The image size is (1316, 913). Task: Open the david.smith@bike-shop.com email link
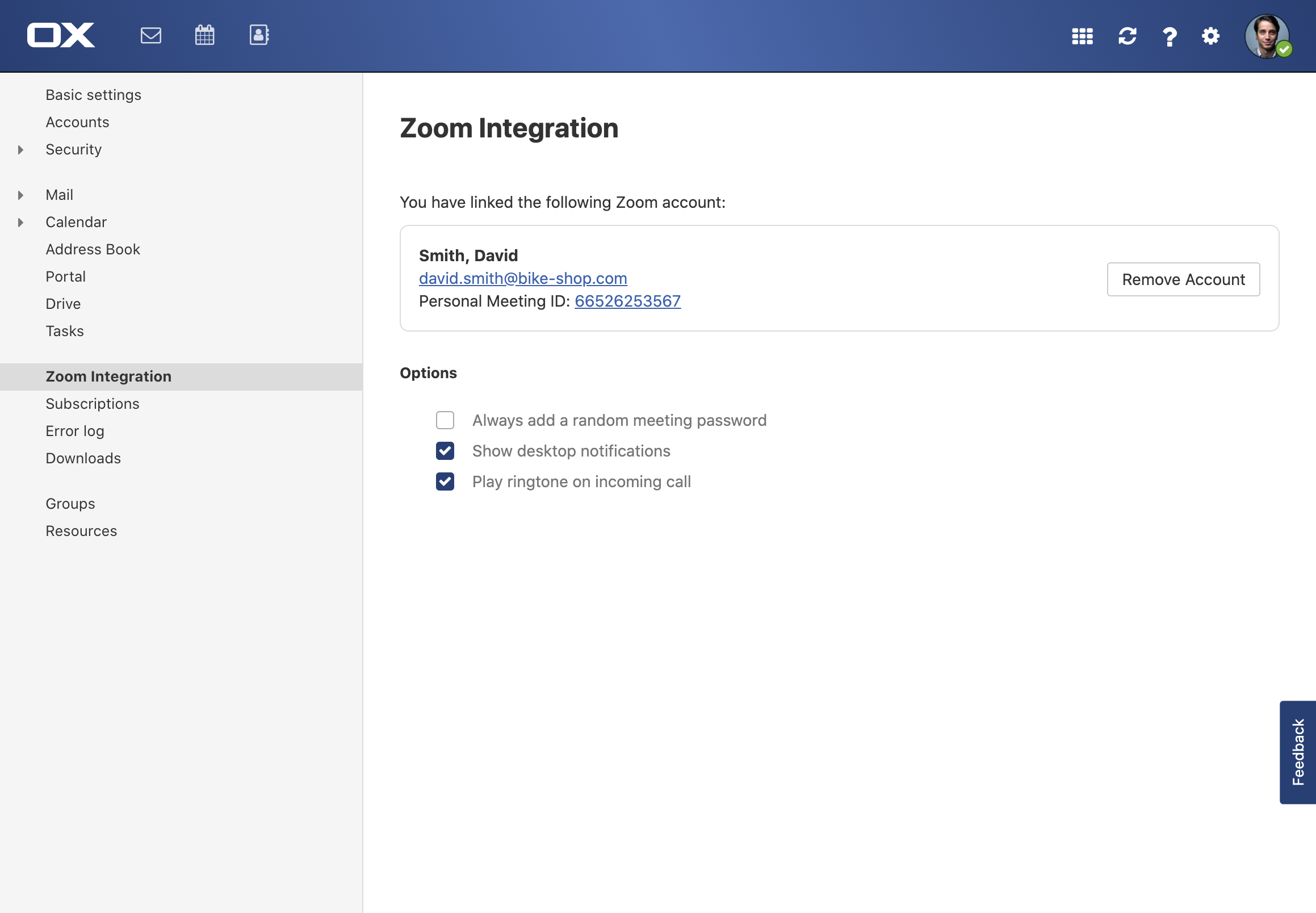point(523,278)
